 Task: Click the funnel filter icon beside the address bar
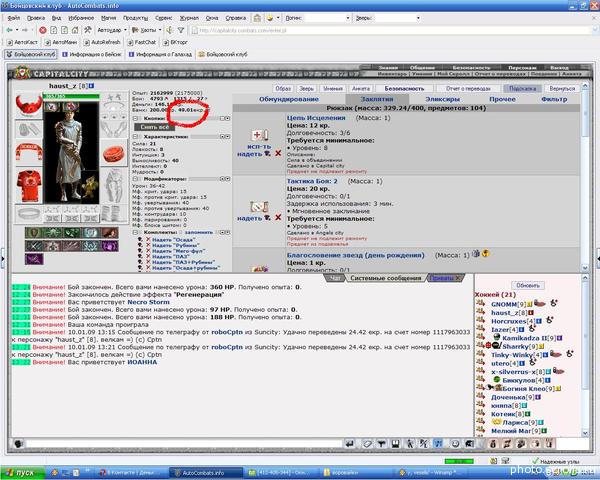[x=181, y=30]
